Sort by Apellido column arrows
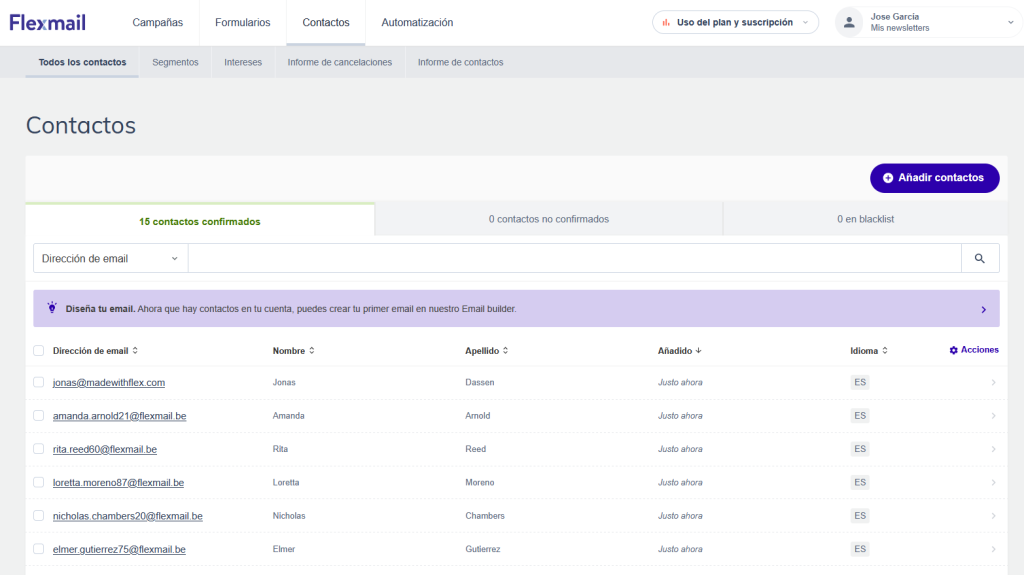The width and height of the screenshot is (1024, 575). (x=505, y=351)
